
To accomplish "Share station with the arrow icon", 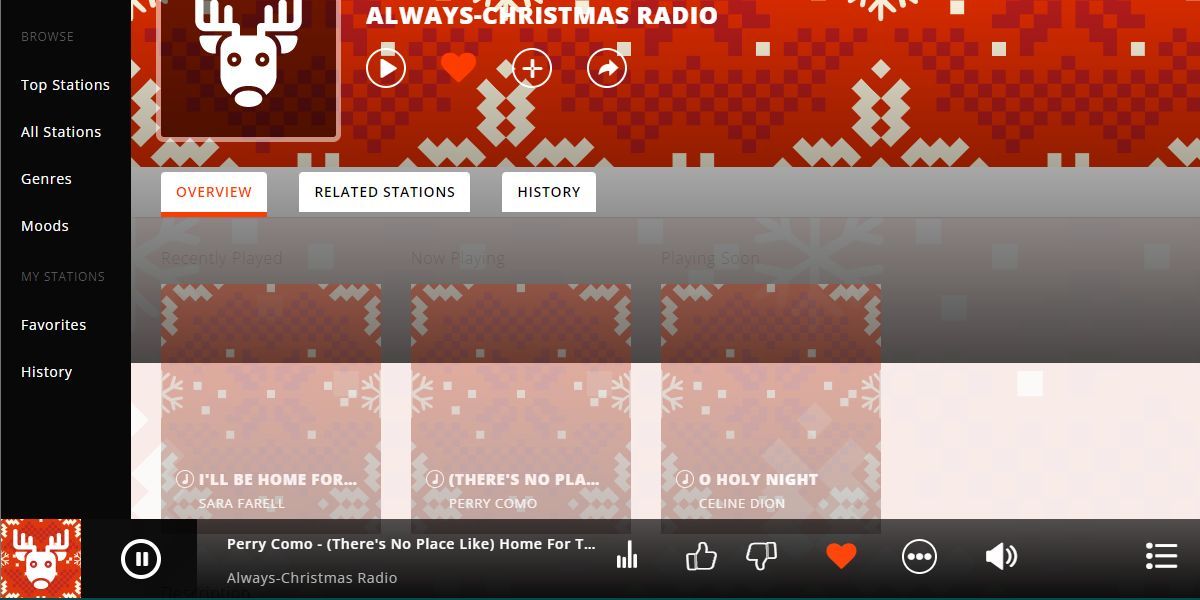I will (x=606, y=68).
